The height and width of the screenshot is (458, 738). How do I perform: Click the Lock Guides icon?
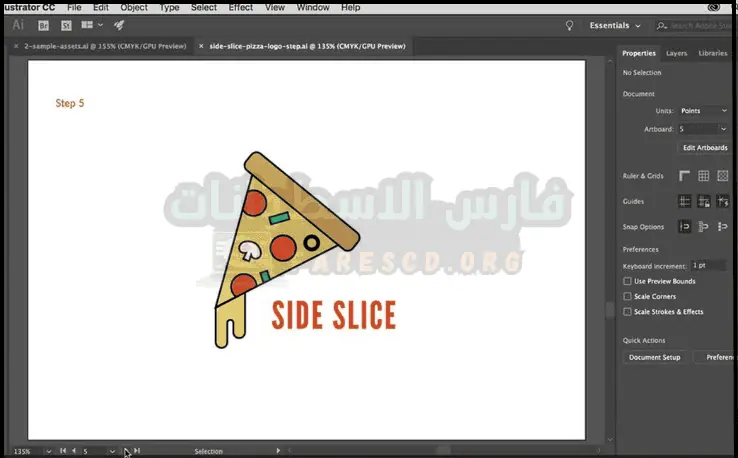[x=704, y=201]
